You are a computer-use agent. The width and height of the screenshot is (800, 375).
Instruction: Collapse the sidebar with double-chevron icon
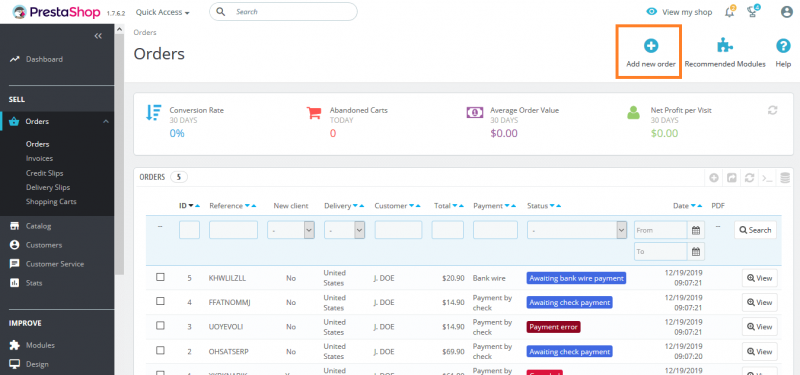[98, 36]
